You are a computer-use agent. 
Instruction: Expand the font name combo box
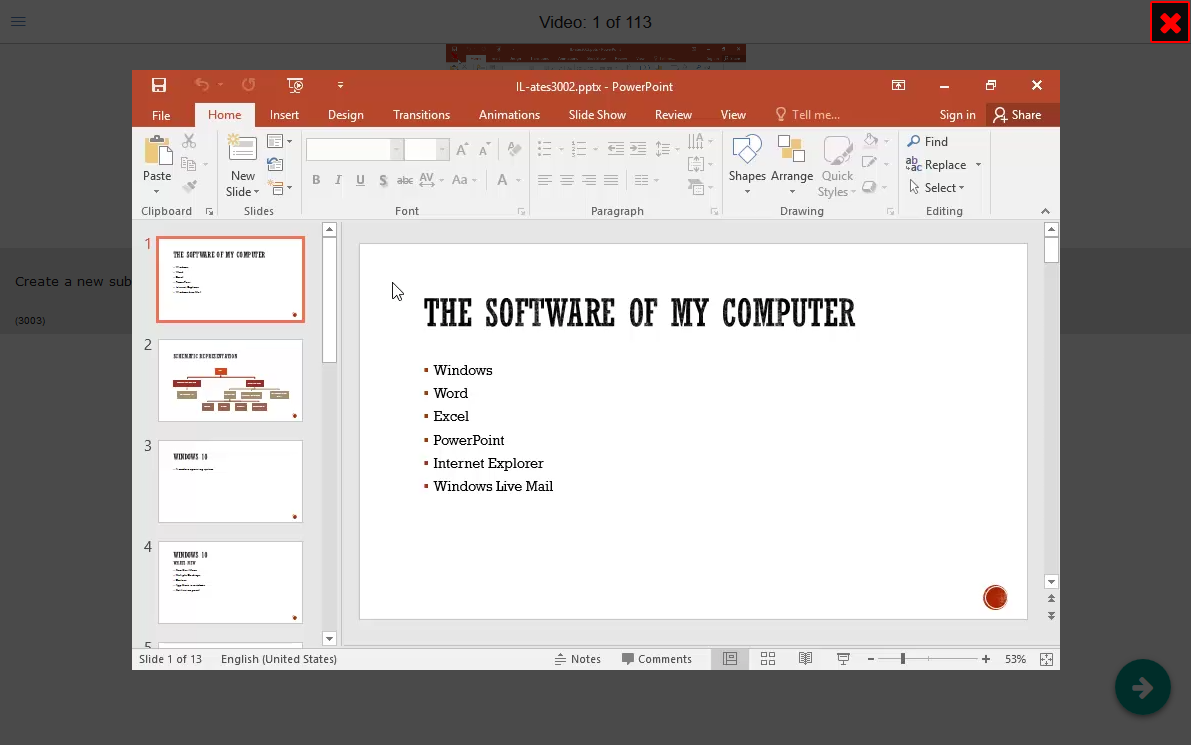pyautogui.click(x=396, y=150)
